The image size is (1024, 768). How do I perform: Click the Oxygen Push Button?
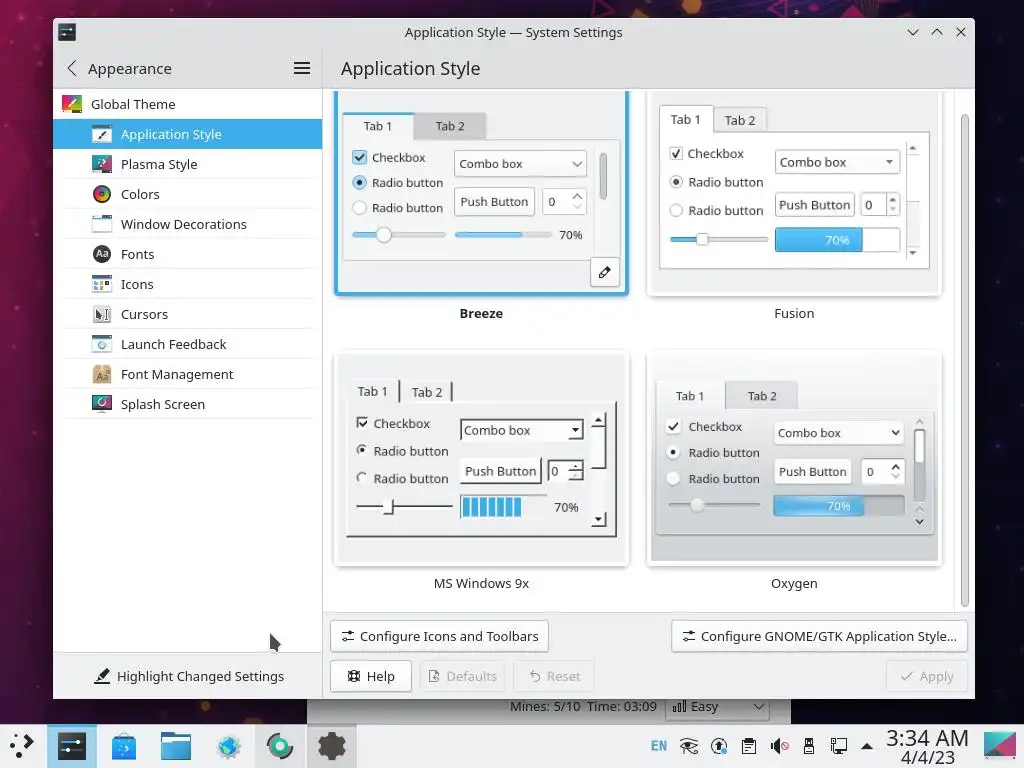pyautogui.click(x=812, y=472)
